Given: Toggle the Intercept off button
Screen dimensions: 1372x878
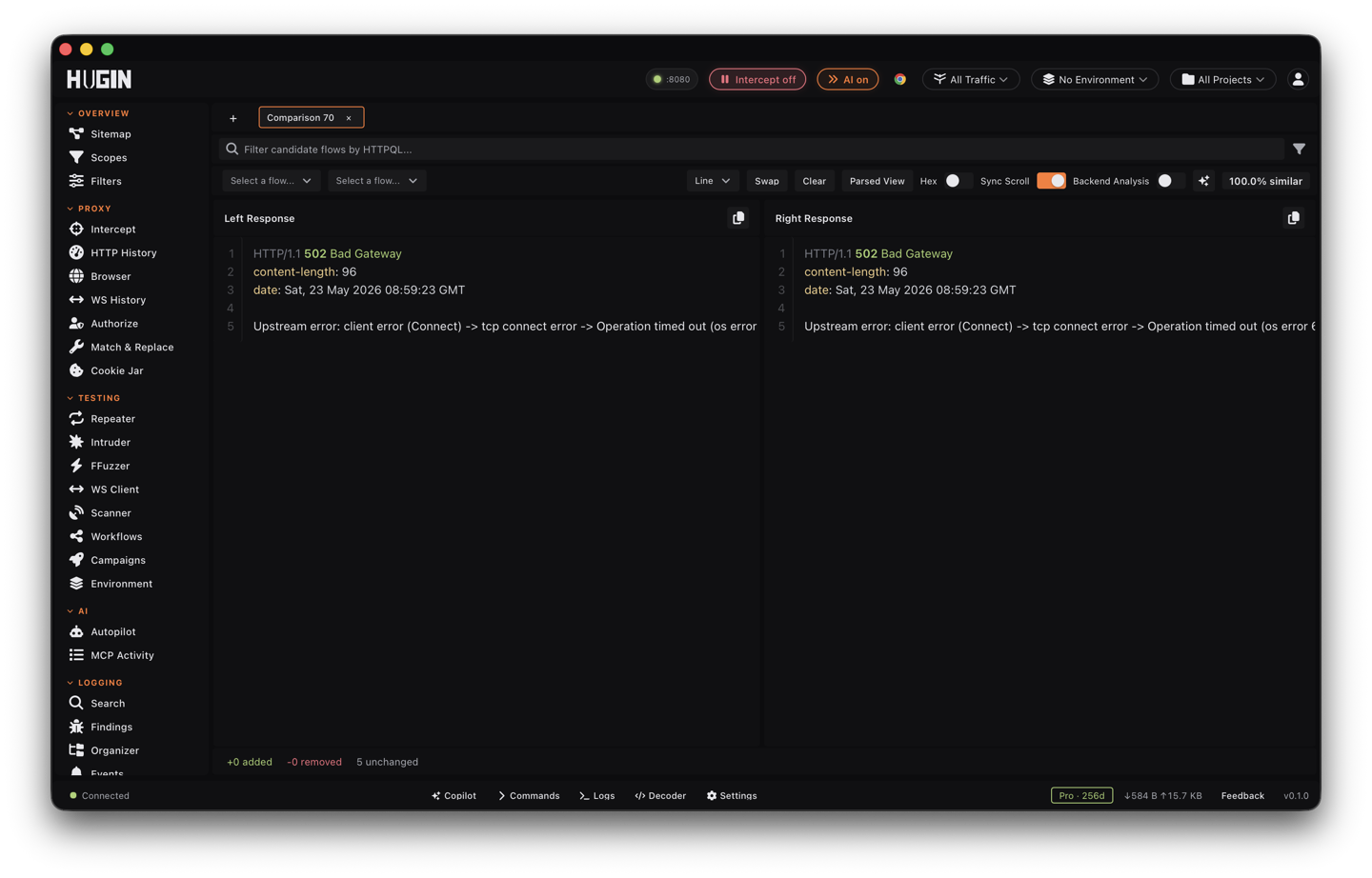Looking at the screenshot, I should [x=757, y=80].
